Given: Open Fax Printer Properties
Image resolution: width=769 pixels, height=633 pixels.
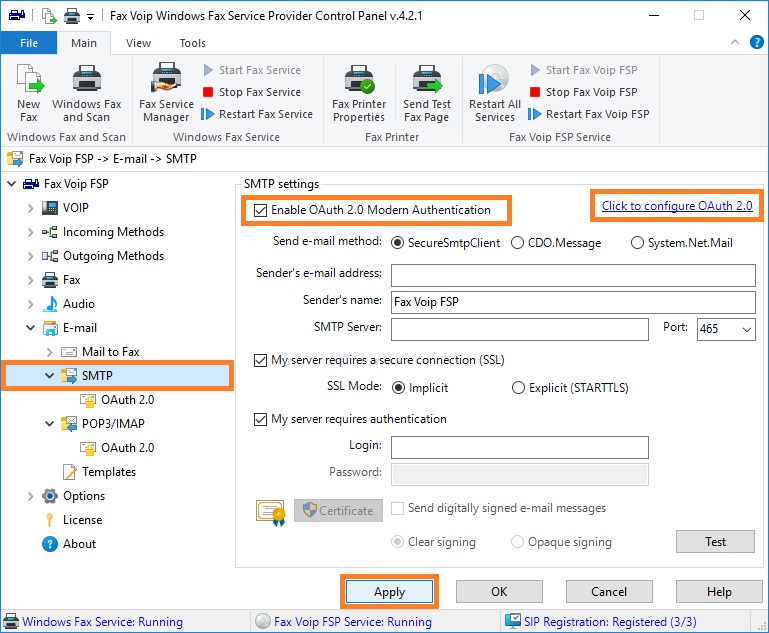Looking at the screenshot, I should coord(359,93).
